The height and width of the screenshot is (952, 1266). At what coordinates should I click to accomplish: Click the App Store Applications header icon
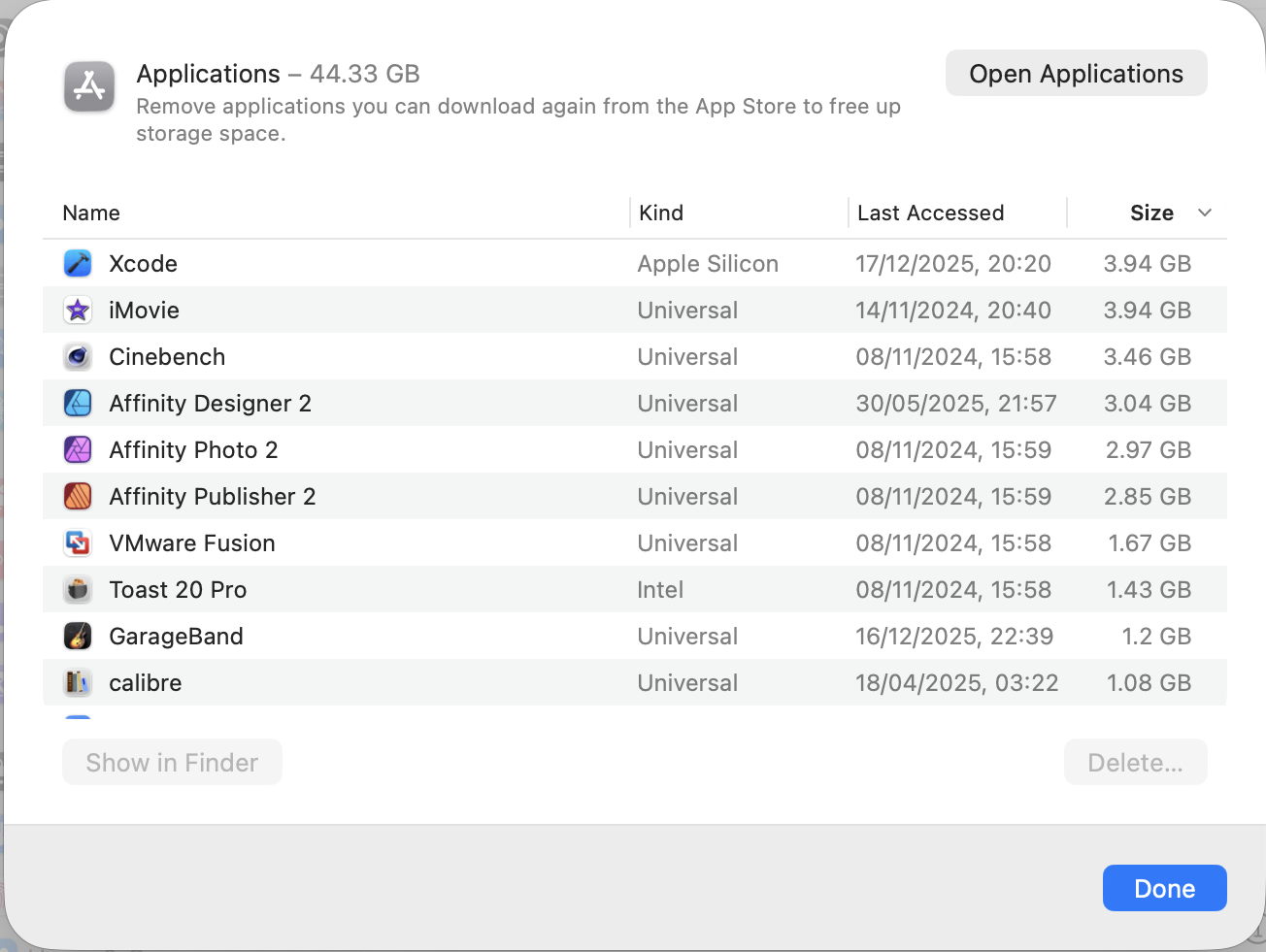89,86
